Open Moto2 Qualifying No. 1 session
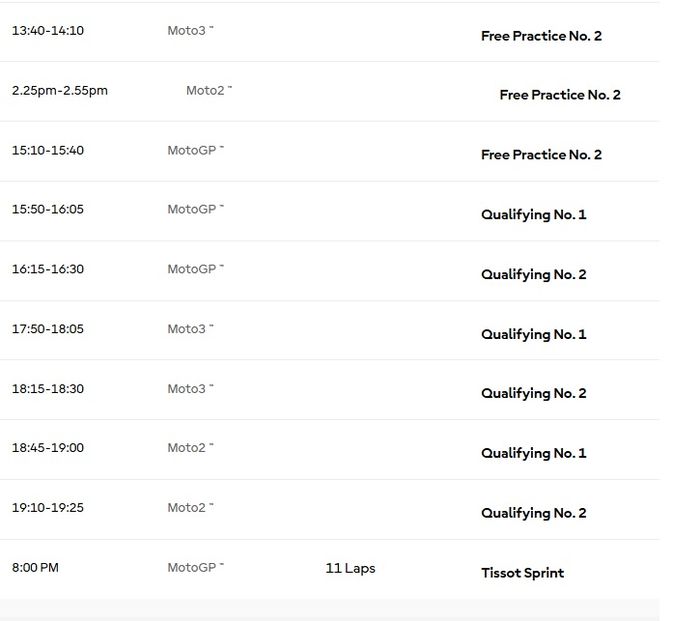Viewport: 700px width, 621px height. 533,454
